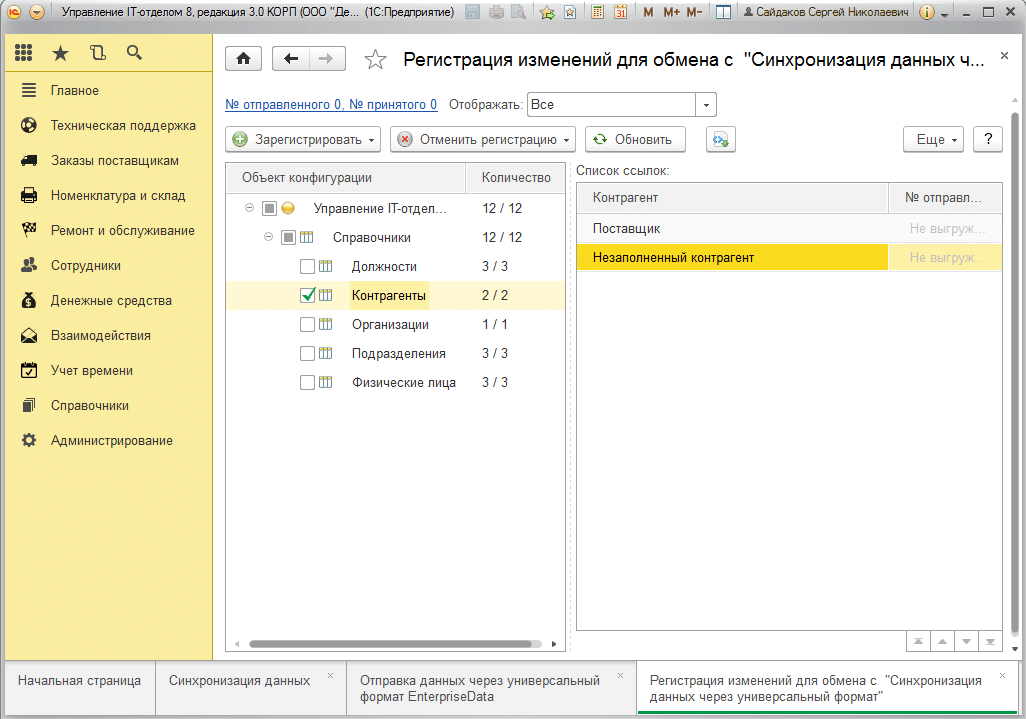The image size is (1026, 719).
Task: Toggle Должности checkbox
Action: click(x=308, y=266)
